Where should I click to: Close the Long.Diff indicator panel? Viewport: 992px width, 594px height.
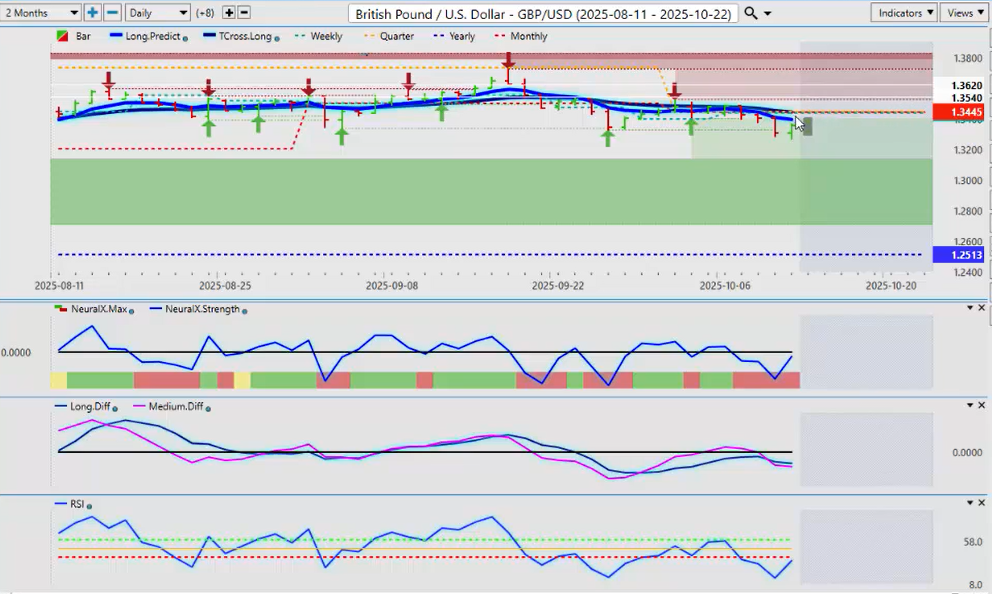point(982,406)
